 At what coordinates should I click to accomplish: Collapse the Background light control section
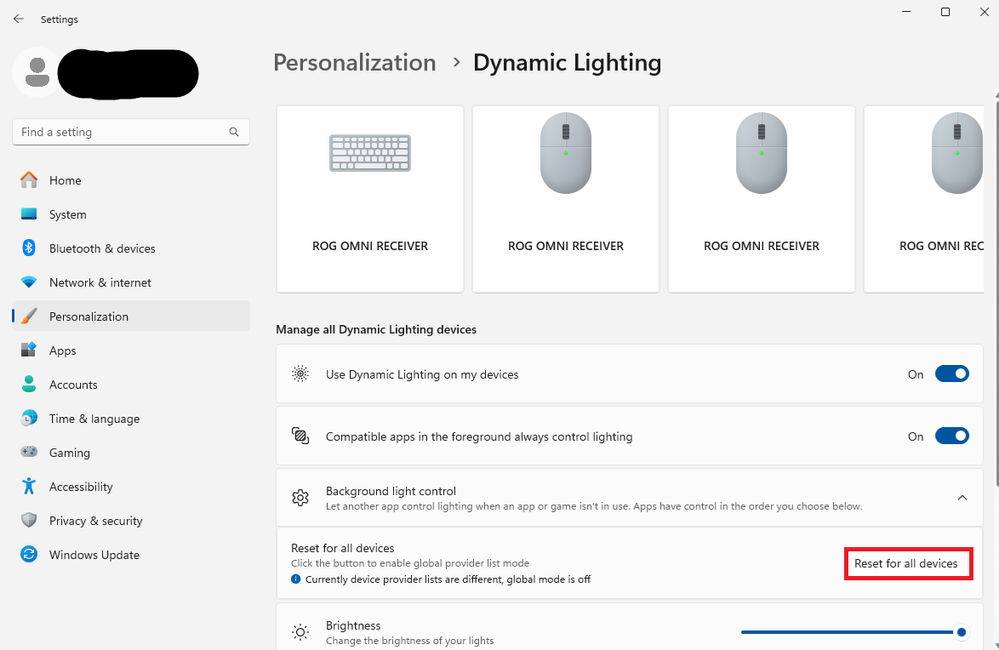962,498
